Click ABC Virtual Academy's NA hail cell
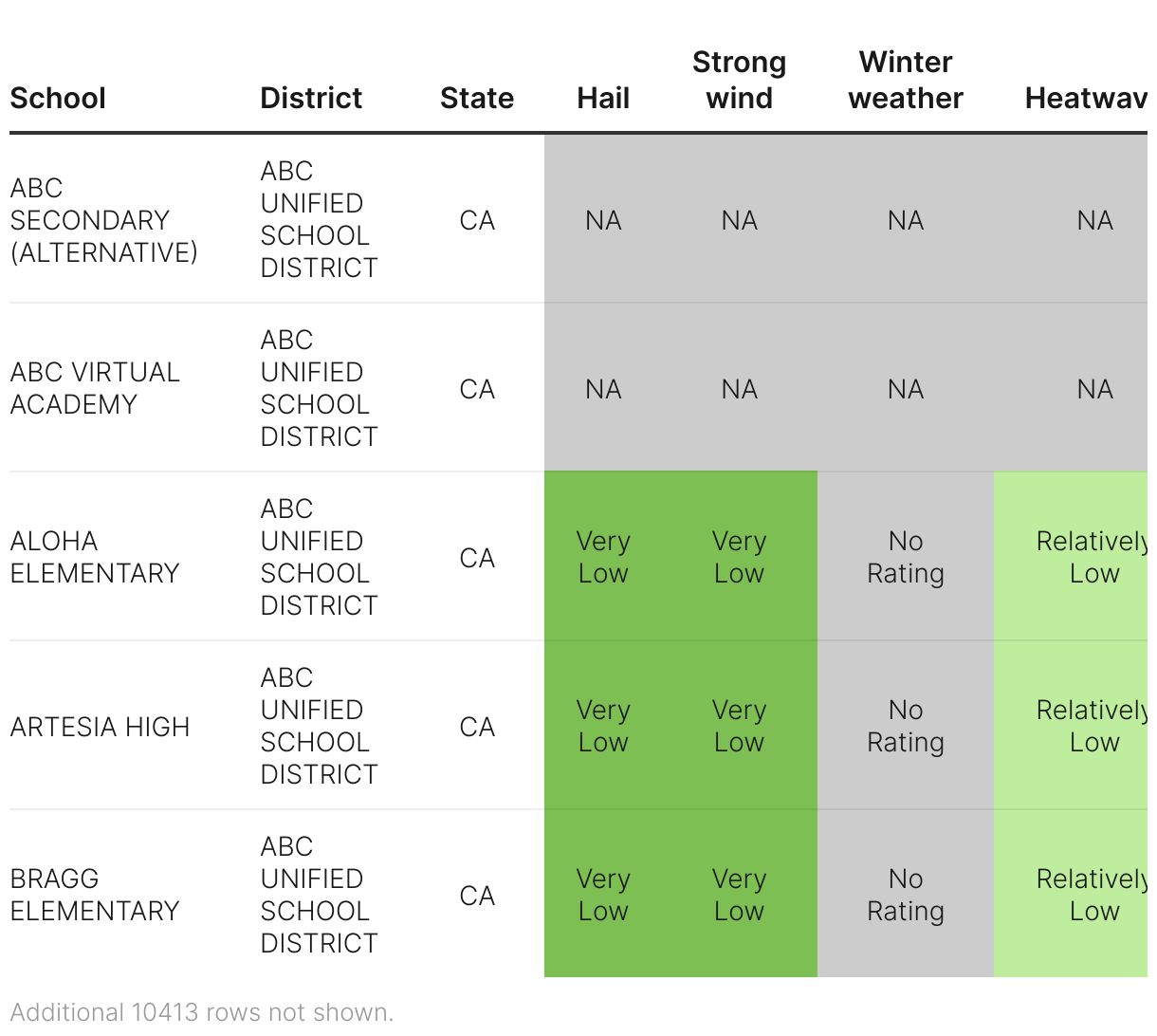Image resolution: width=1157 pixels, height=1036 pixels. click(603, 389)
